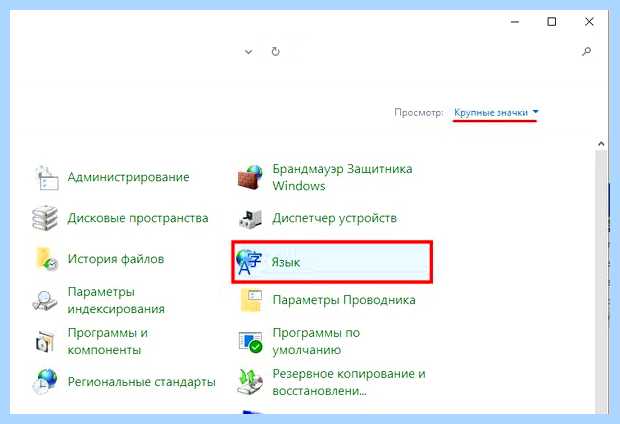620x424 pixels.
Task: Minimize the Control Panel window
Action: pos(515,22)
